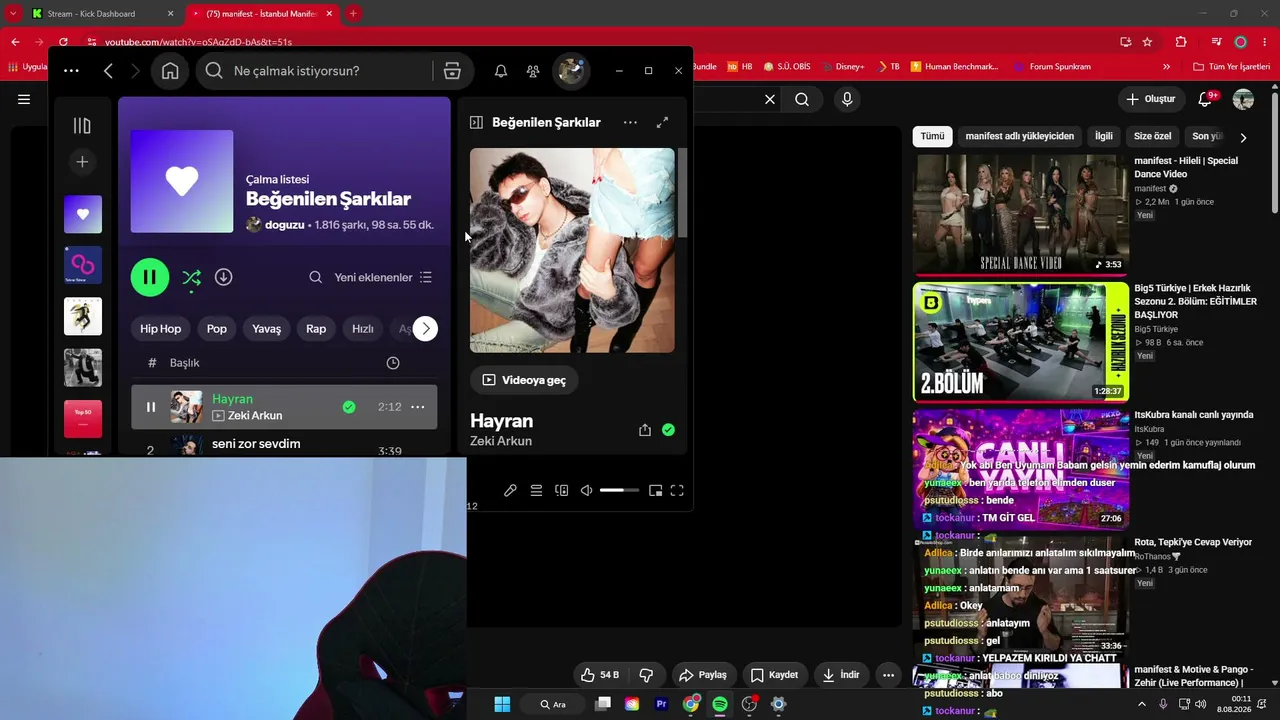Open Liked Songs from Spotify sidebar
This screenshot has height=720, width=1280.
point(83,214)
